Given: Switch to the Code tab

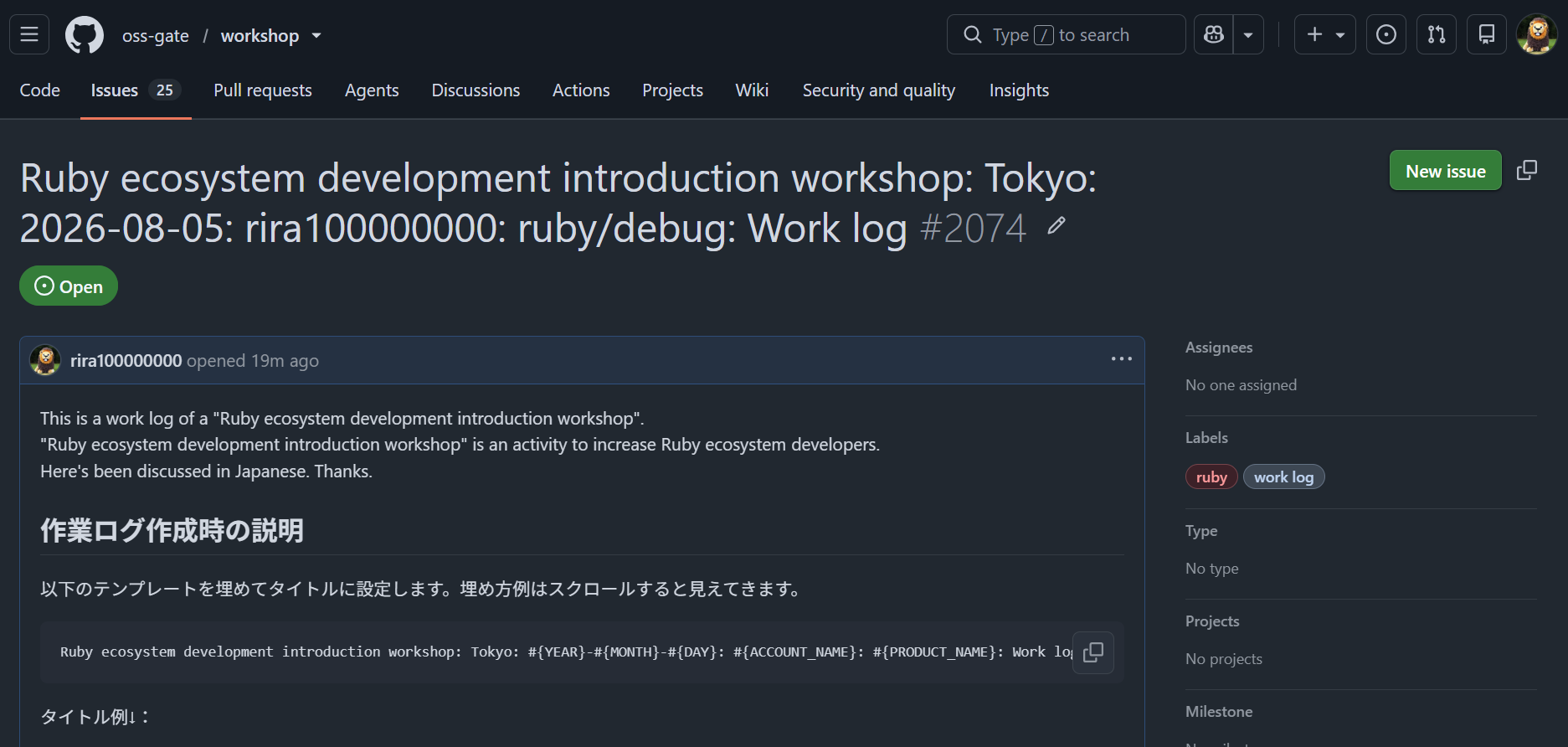Looking at the screenshot, I should 40,90.
